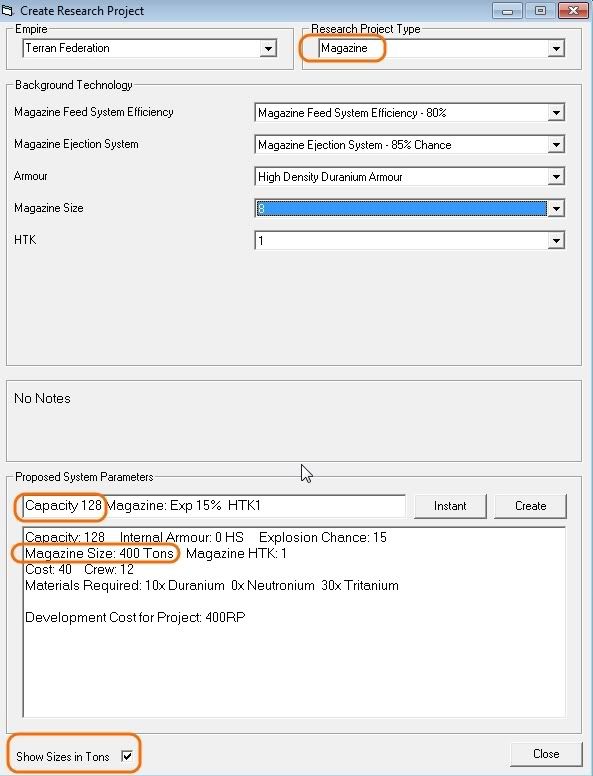Toggle Show Sizes in Tons checkbox
This screenshot has width=593, height=776.
point(127,756)
